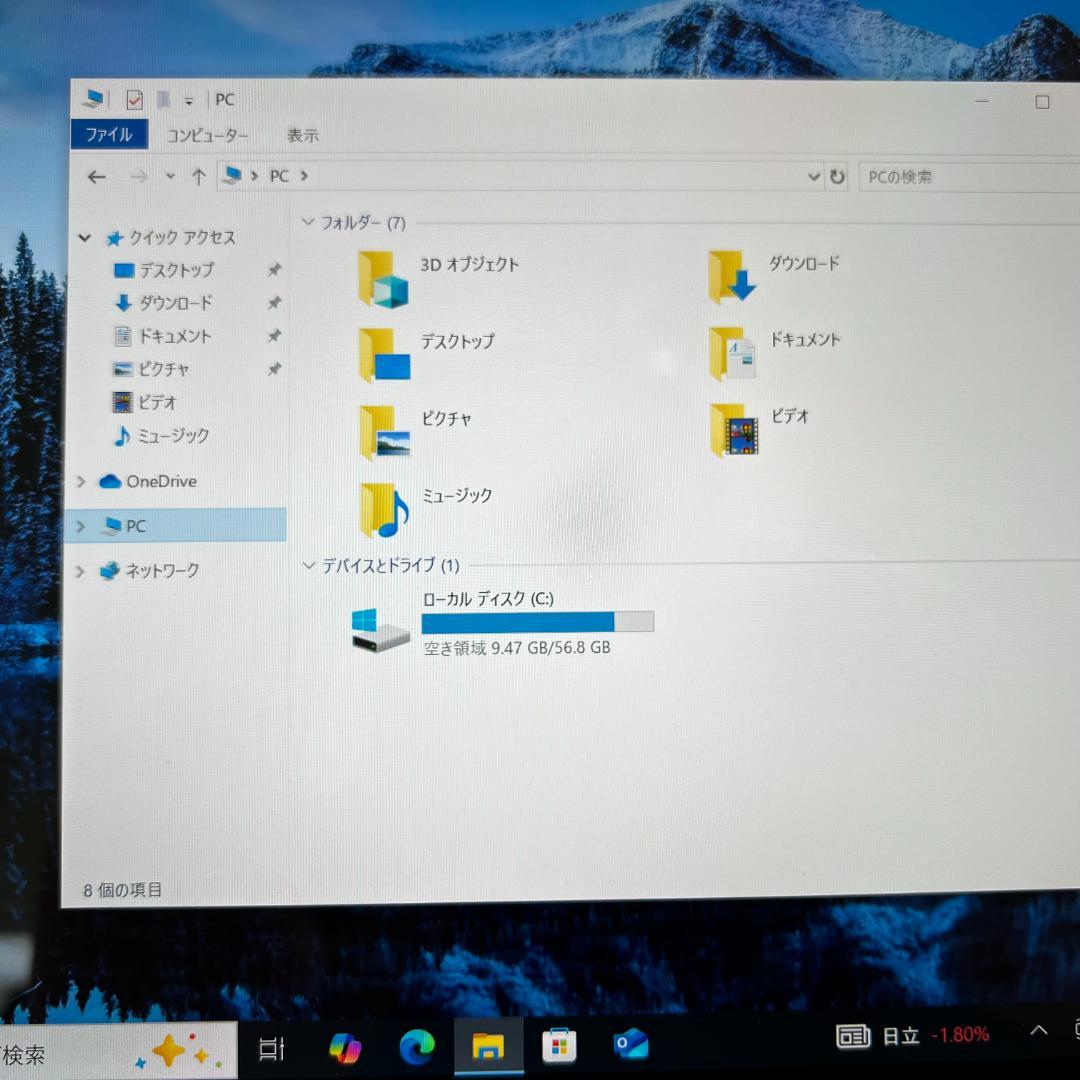
Task: Click the back navigation arrow
Action: pos(96,177)
